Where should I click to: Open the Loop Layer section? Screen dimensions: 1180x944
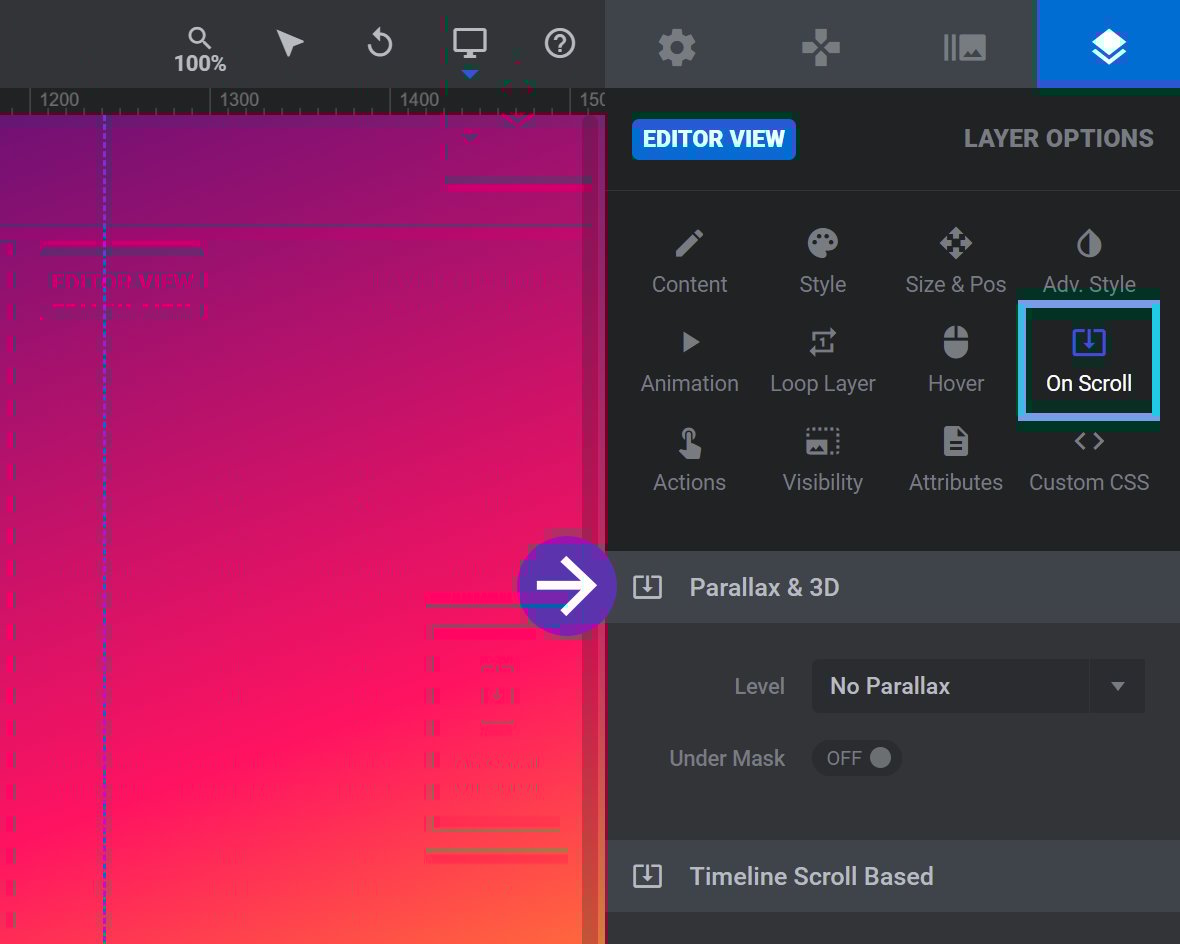coord(823,361)
